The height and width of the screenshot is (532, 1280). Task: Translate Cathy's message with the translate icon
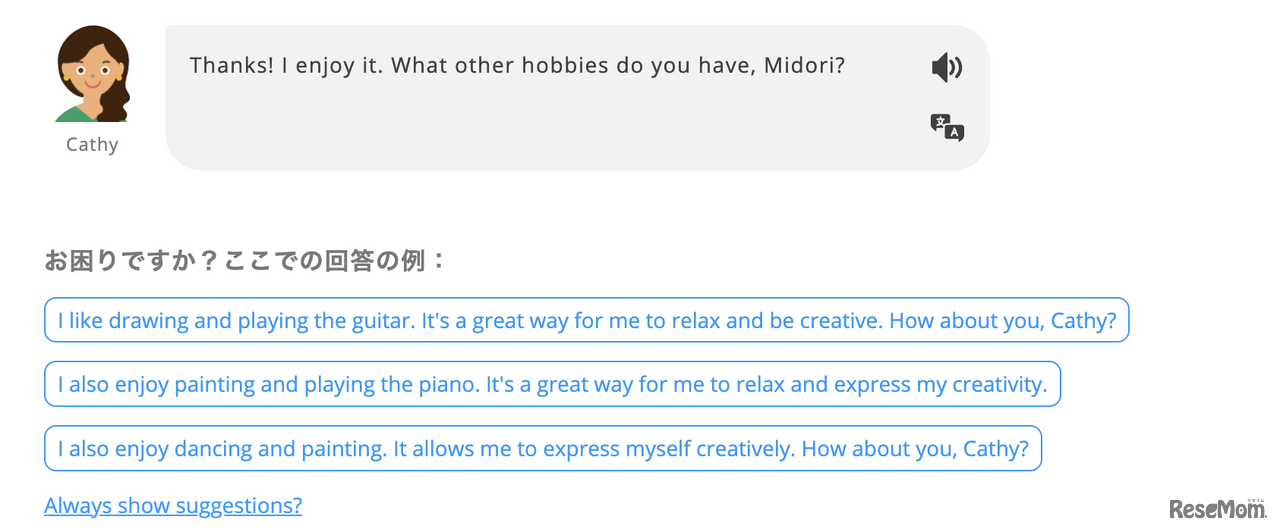(x=946, y=127)
